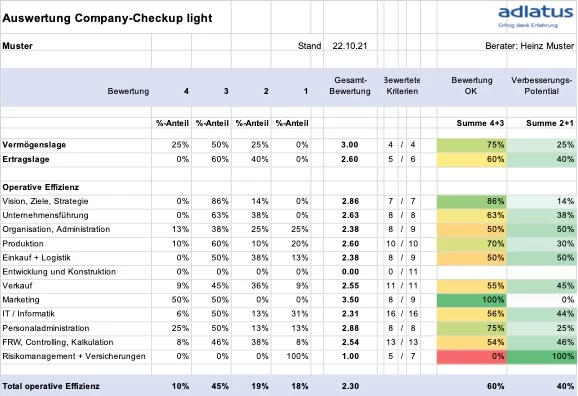This screenshot has height=396, width=578.
Task: Select 'Risikomanagement + Versicherungen' row label
Action: point(74,356)
